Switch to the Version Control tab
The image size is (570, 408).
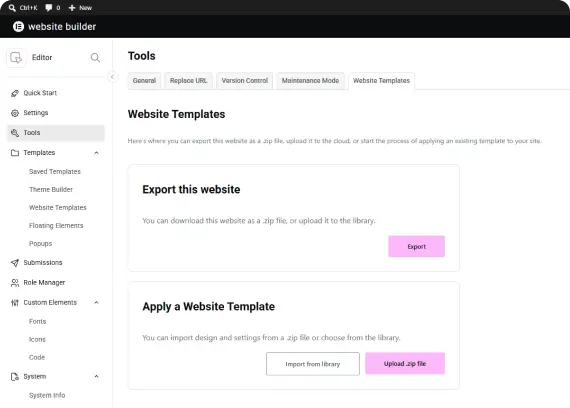tap(245, 81)
